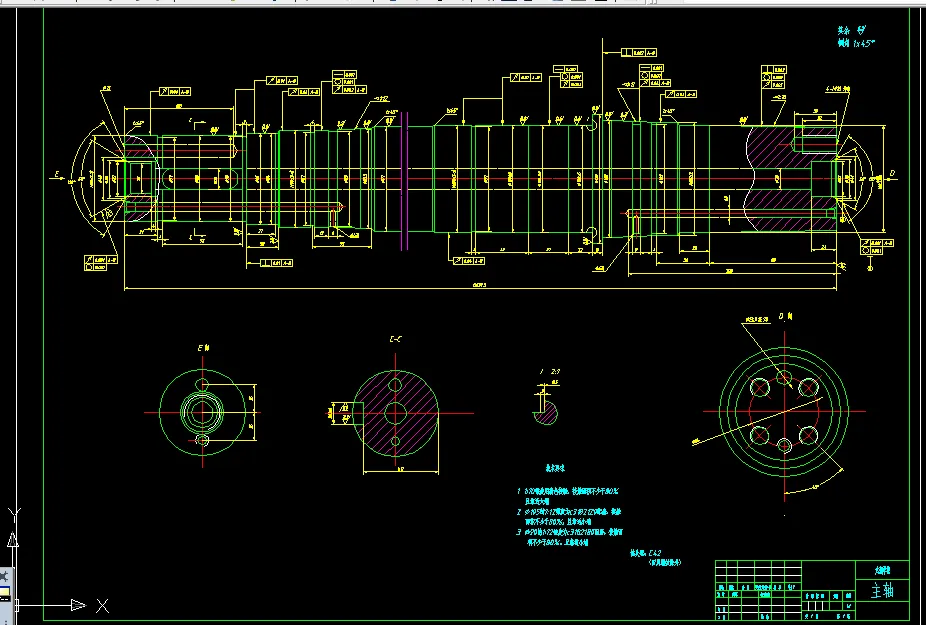The image size is (926, 625).
Task: Select technical requirement note number 1
Action: (568, 495)
